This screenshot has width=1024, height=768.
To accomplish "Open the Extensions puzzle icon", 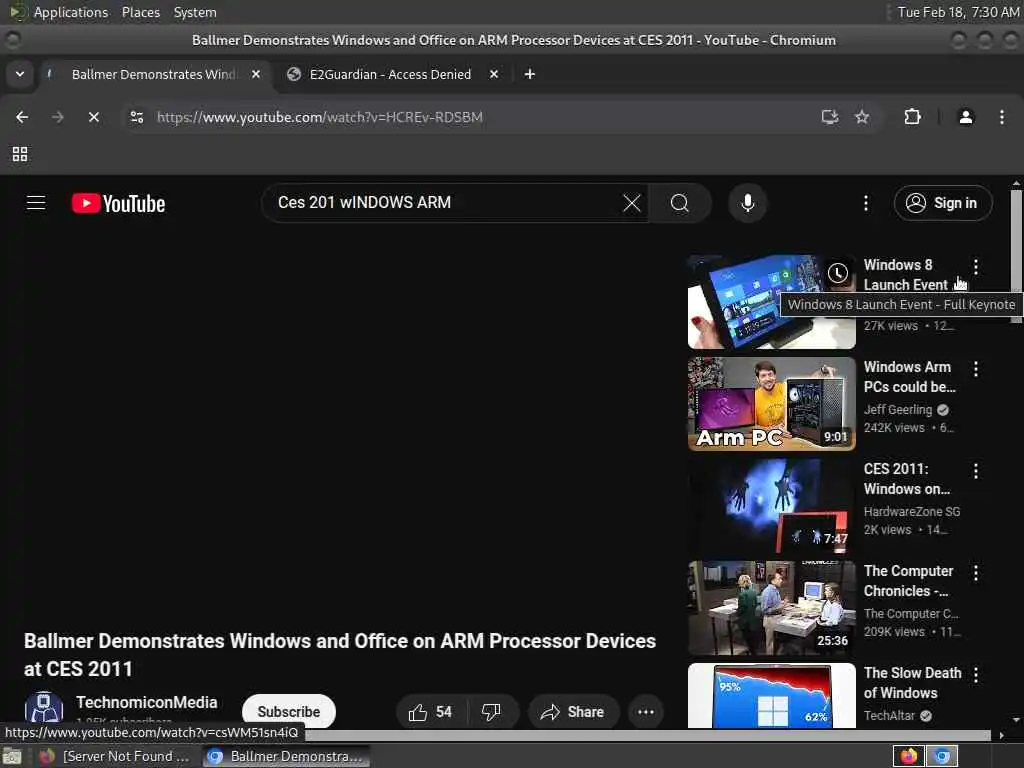I will coord(912,117).
